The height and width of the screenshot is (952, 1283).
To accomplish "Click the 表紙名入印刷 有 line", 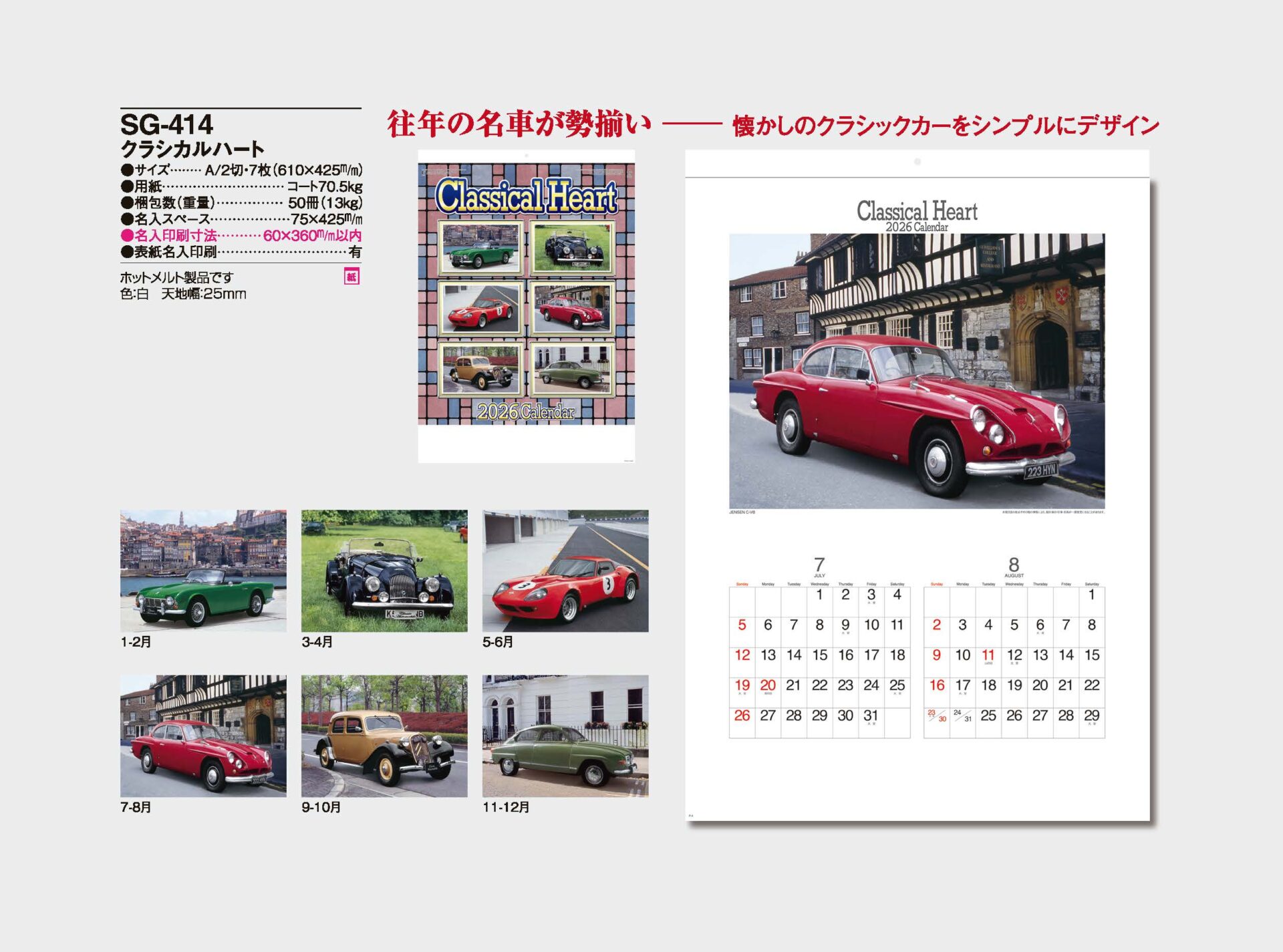I will tap(241, 252).
